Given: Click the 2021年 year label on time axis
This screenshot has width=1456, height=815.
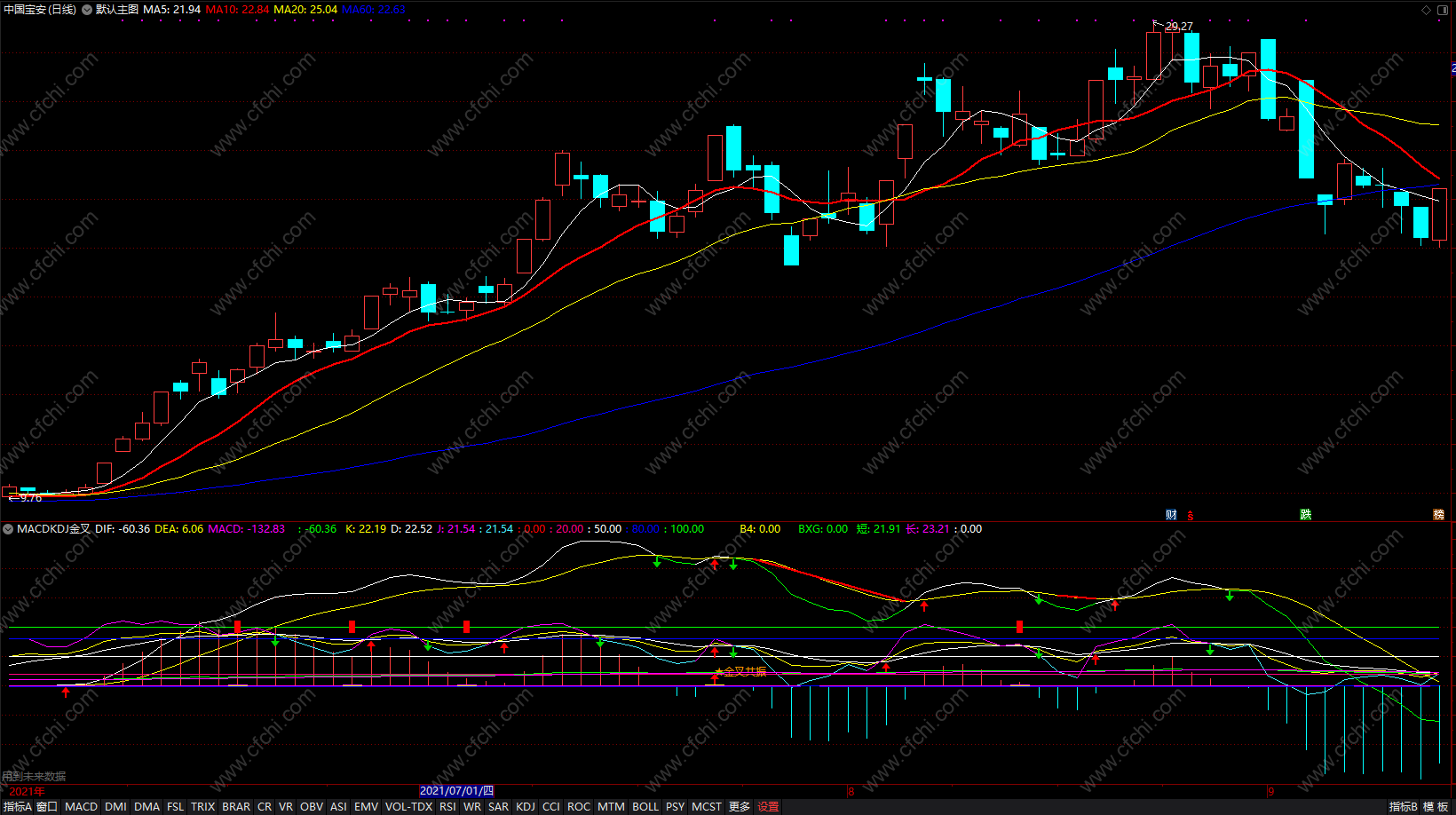Looking at the screenshot, I should [x=27, y=792].
